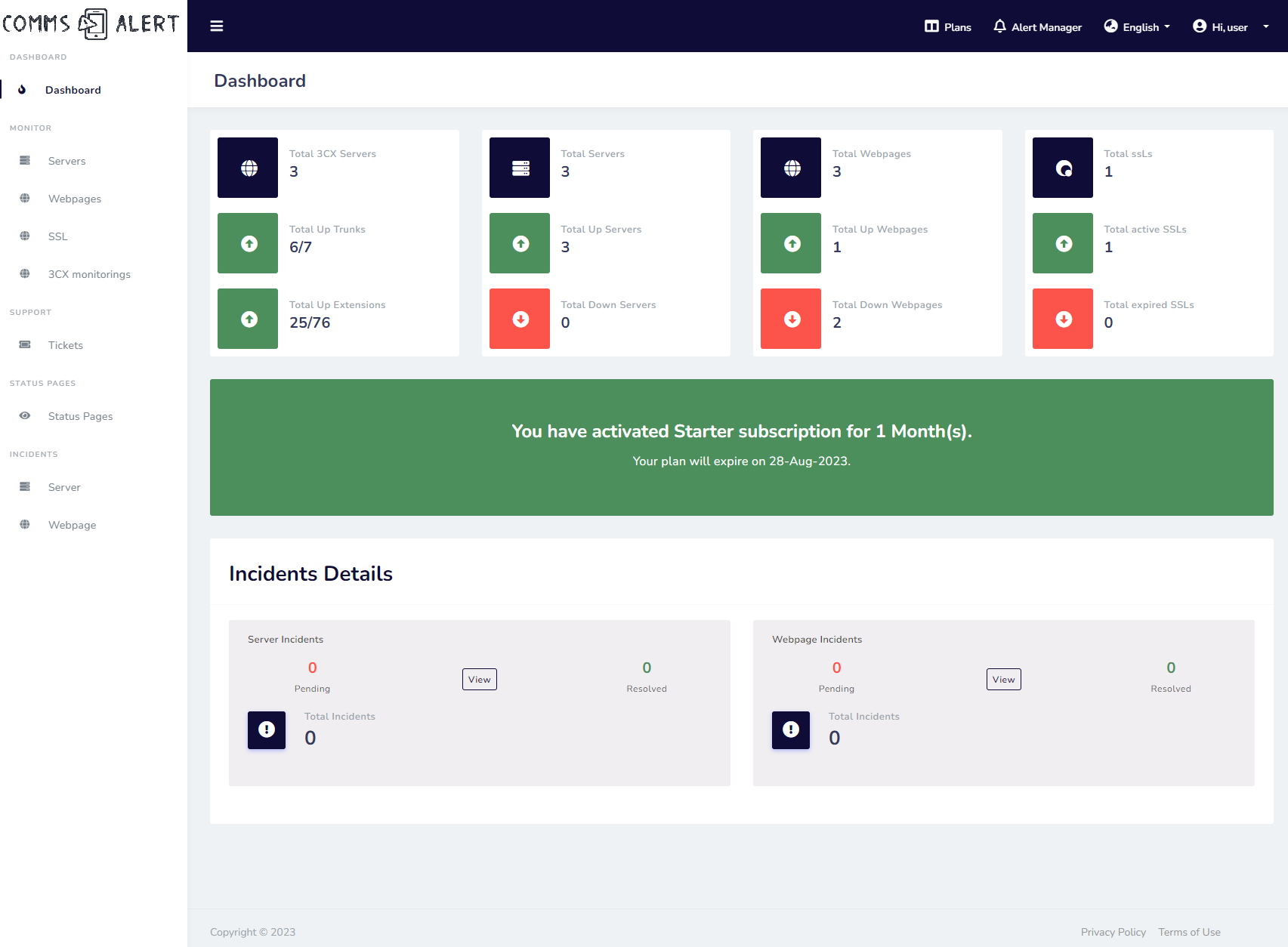
Task: Click the Alert Manager bell icon
Action: [x=999, y=26]
